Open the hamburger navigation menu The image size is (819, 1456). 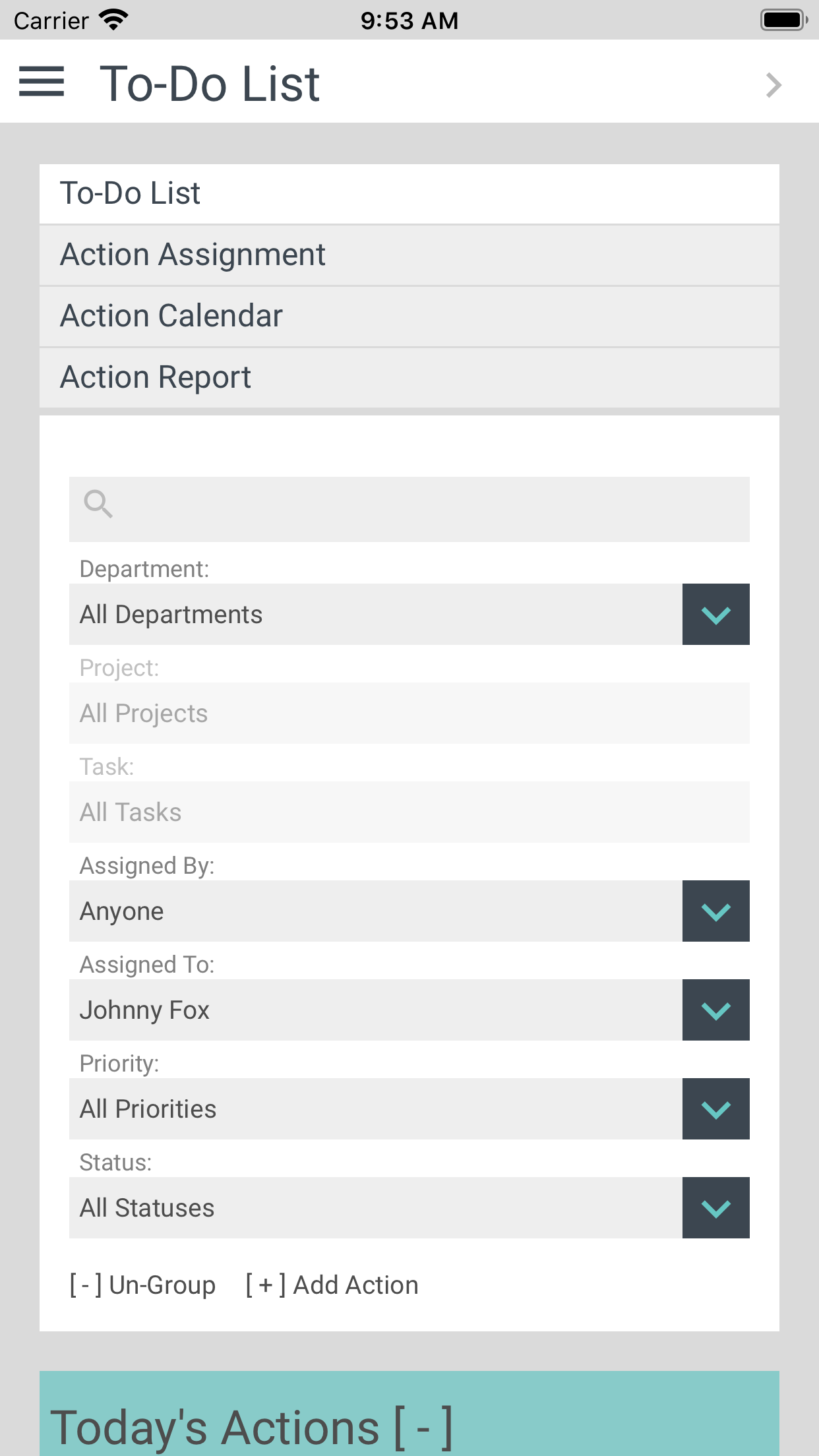pyautogui.click(x=42, y=82)
